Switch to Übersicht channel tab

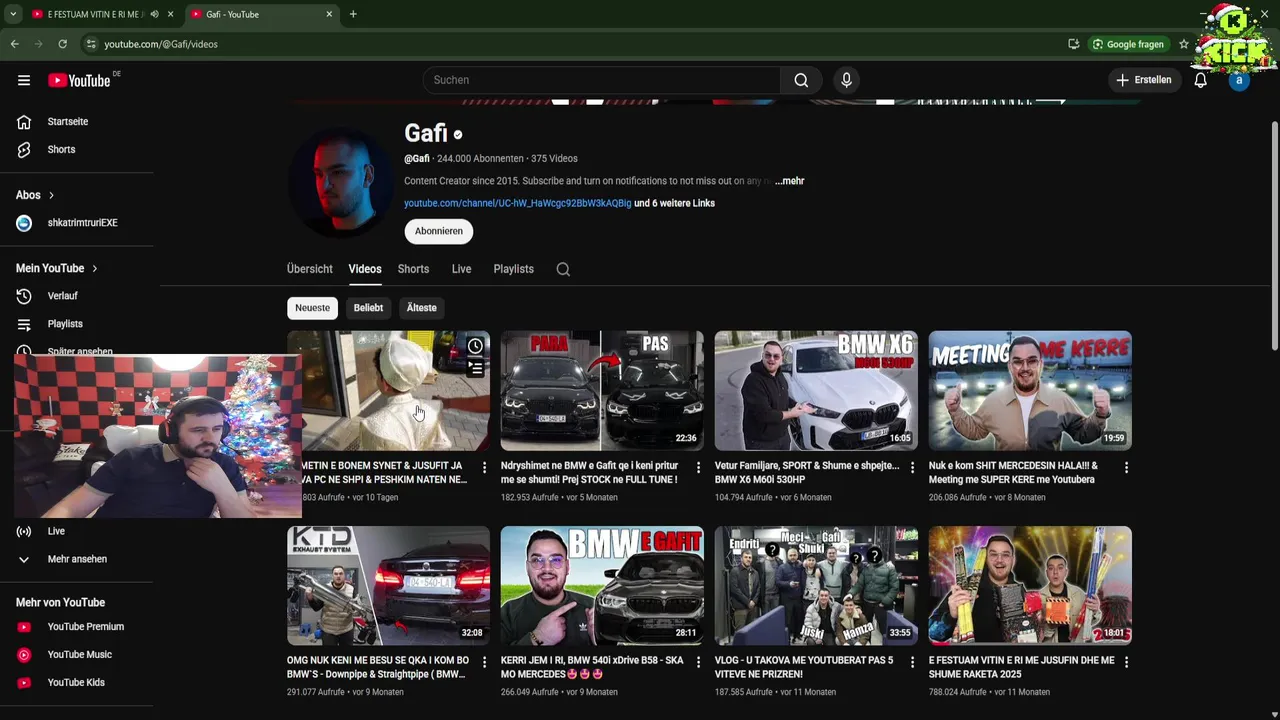(310, 269)
